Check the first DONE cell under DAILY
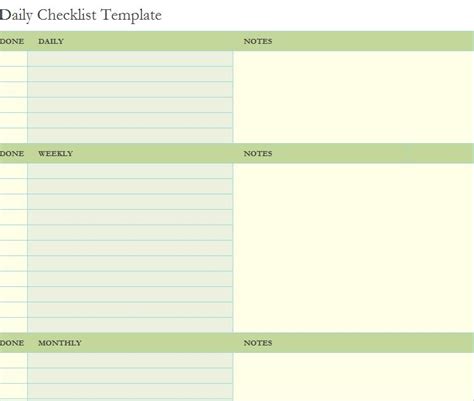 [13, 59]
